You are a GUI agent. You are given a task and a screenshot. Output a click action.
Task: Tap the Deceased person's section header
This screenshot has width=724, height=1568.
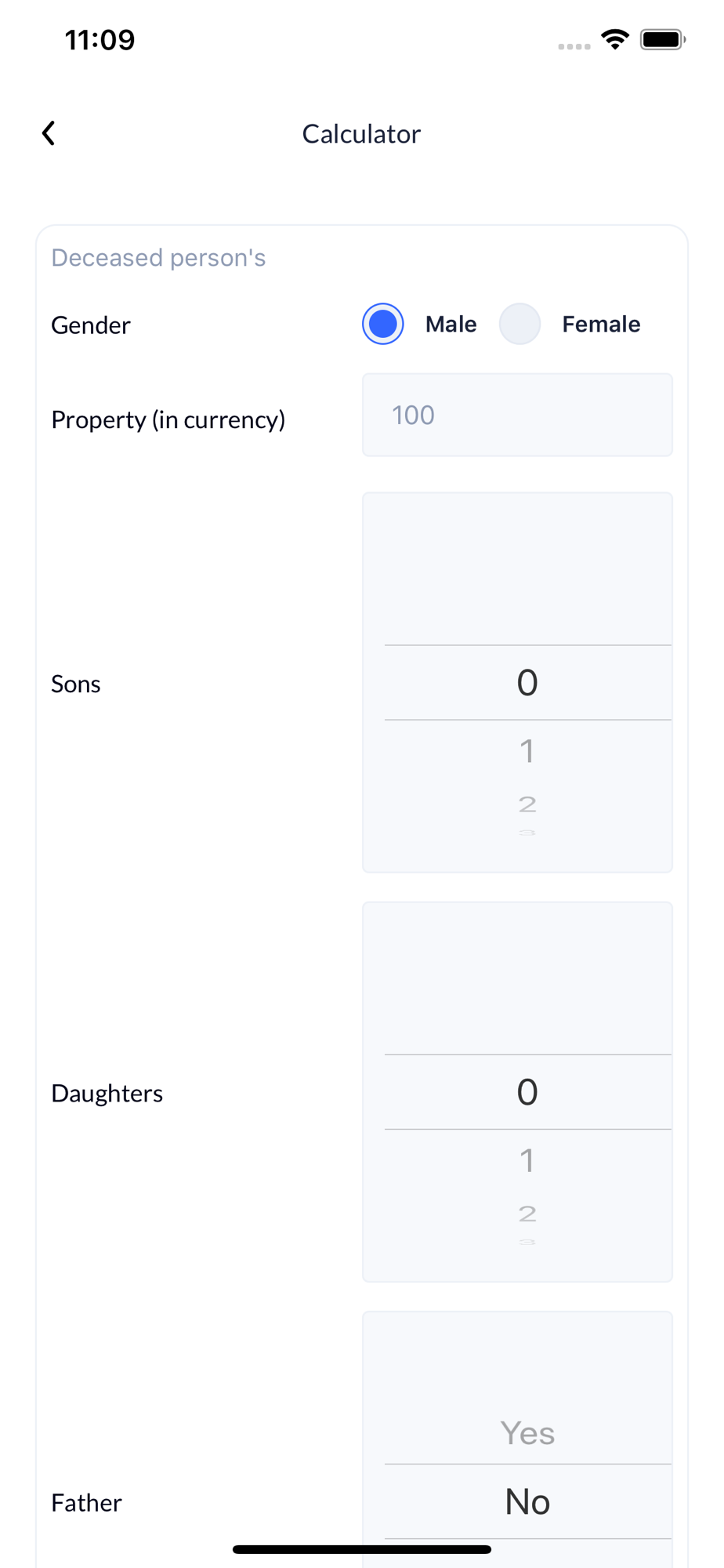(x=158, y=257)
